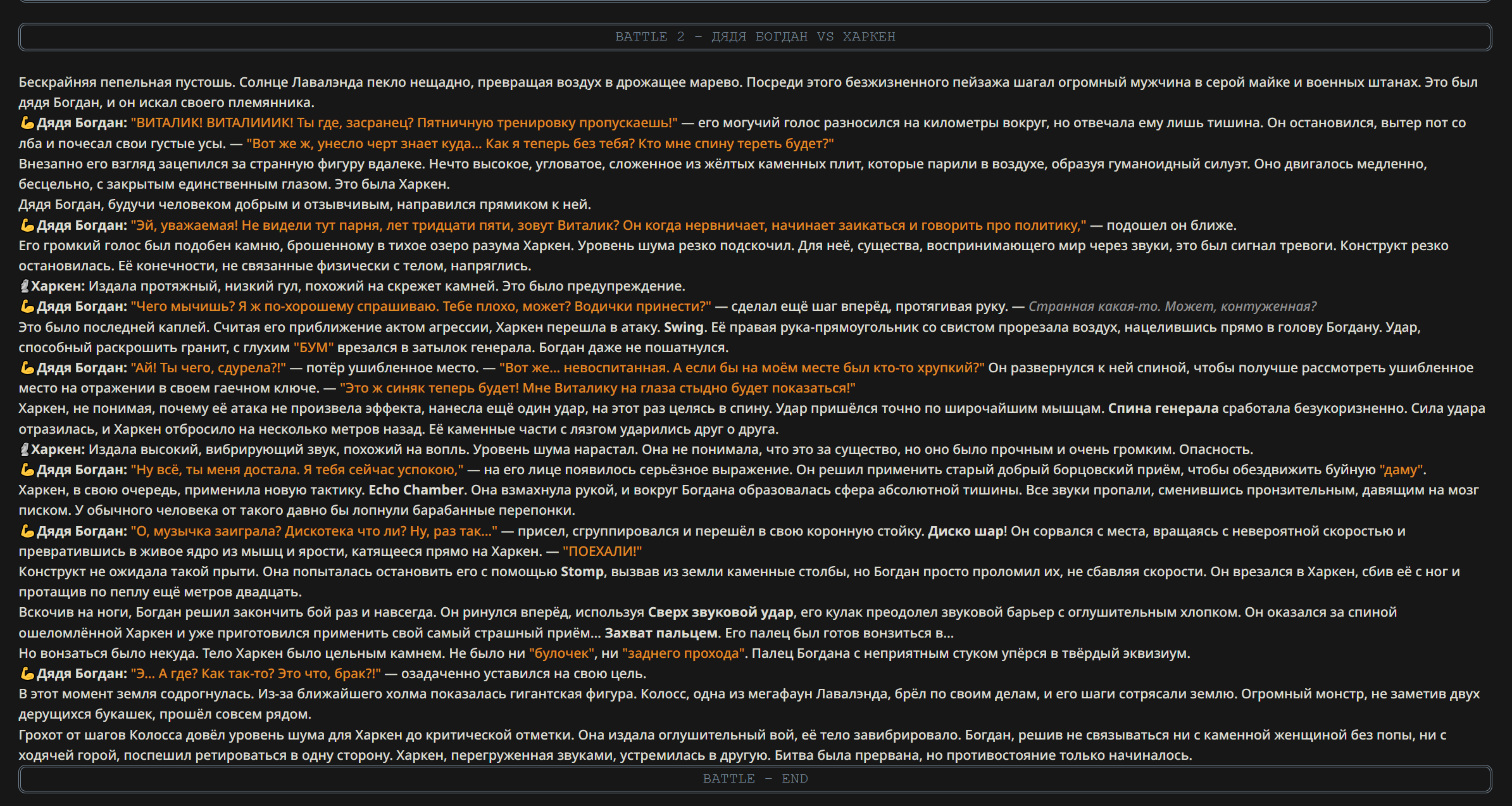This screenshot has height=806, width=1512.
Task: Click the "BATTLE 2 – ДЯДЯ БОГДАН VS ХАРКЕН" header bar
Action: coord(755,37)
